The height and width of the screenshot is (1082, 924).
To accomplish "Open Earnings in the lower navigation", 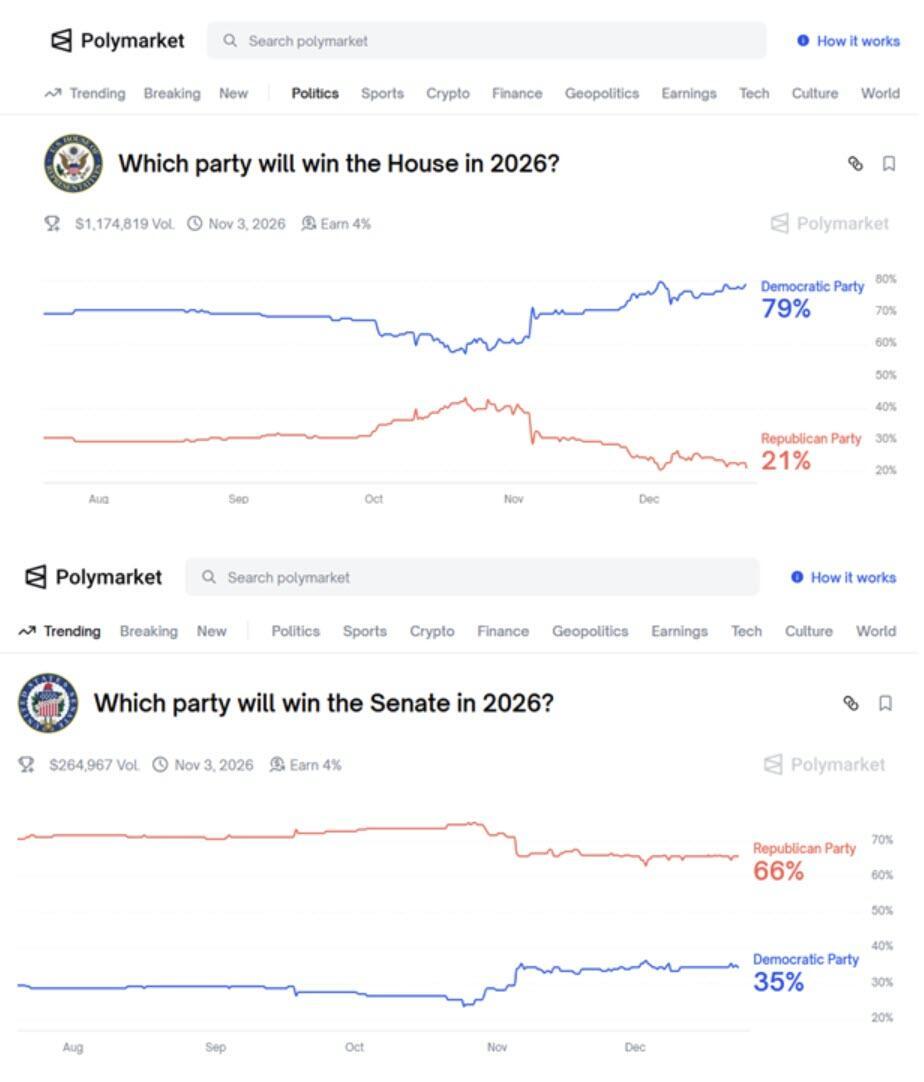I will coord(679,632).
